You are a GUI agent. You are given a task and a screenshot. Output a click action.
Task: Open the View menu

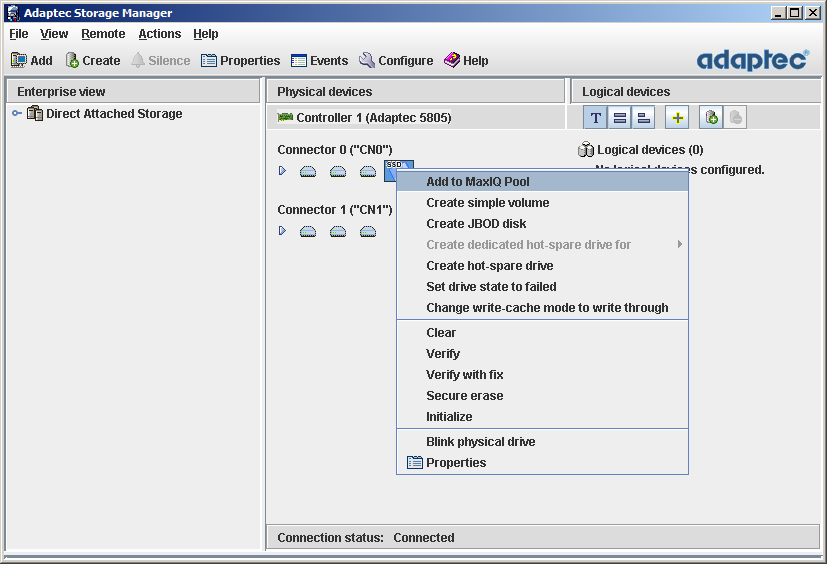click(x=54, y=34)
